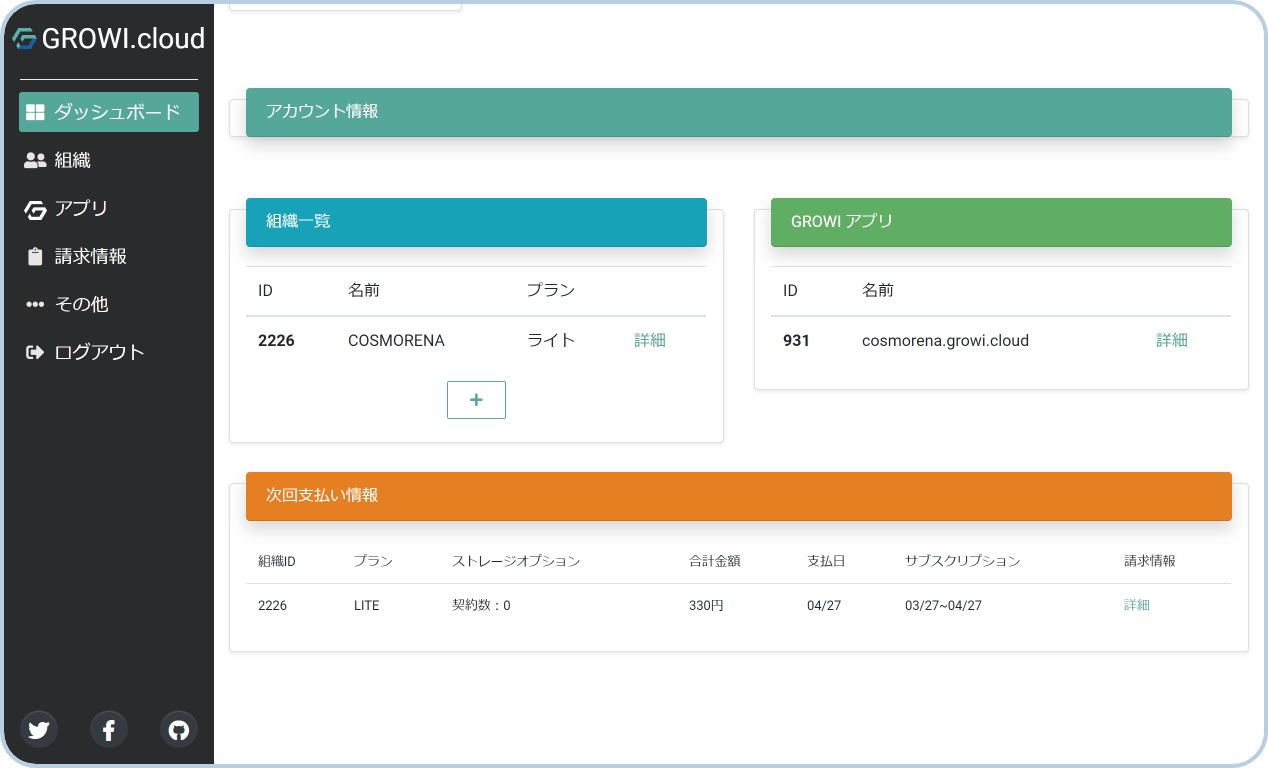1268x768 pixels.
Task: Click the 合計金額 column header
Action: 715,561
